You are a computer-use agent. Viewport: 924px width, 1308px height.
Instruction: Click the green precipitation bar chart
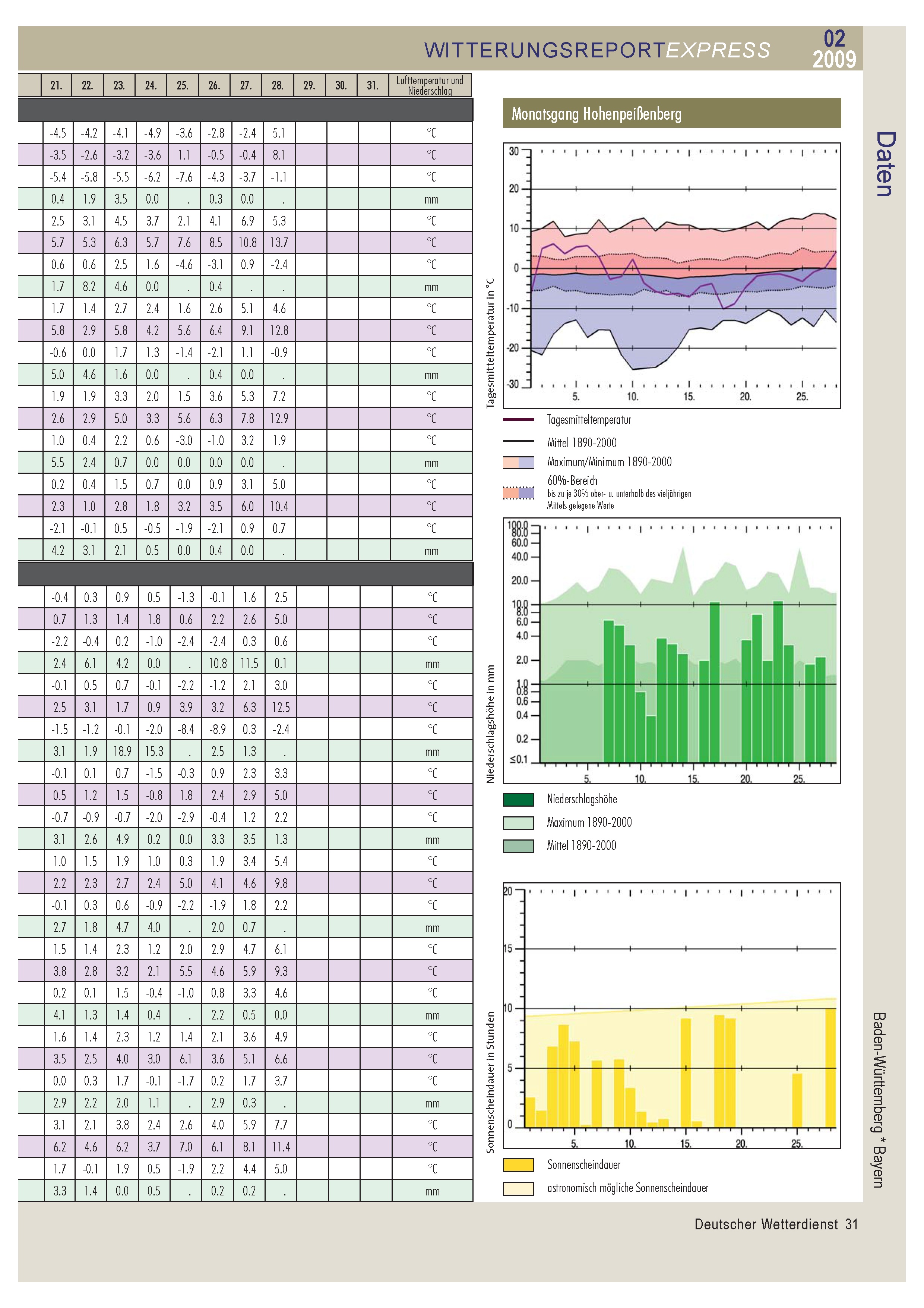[672, 651]
